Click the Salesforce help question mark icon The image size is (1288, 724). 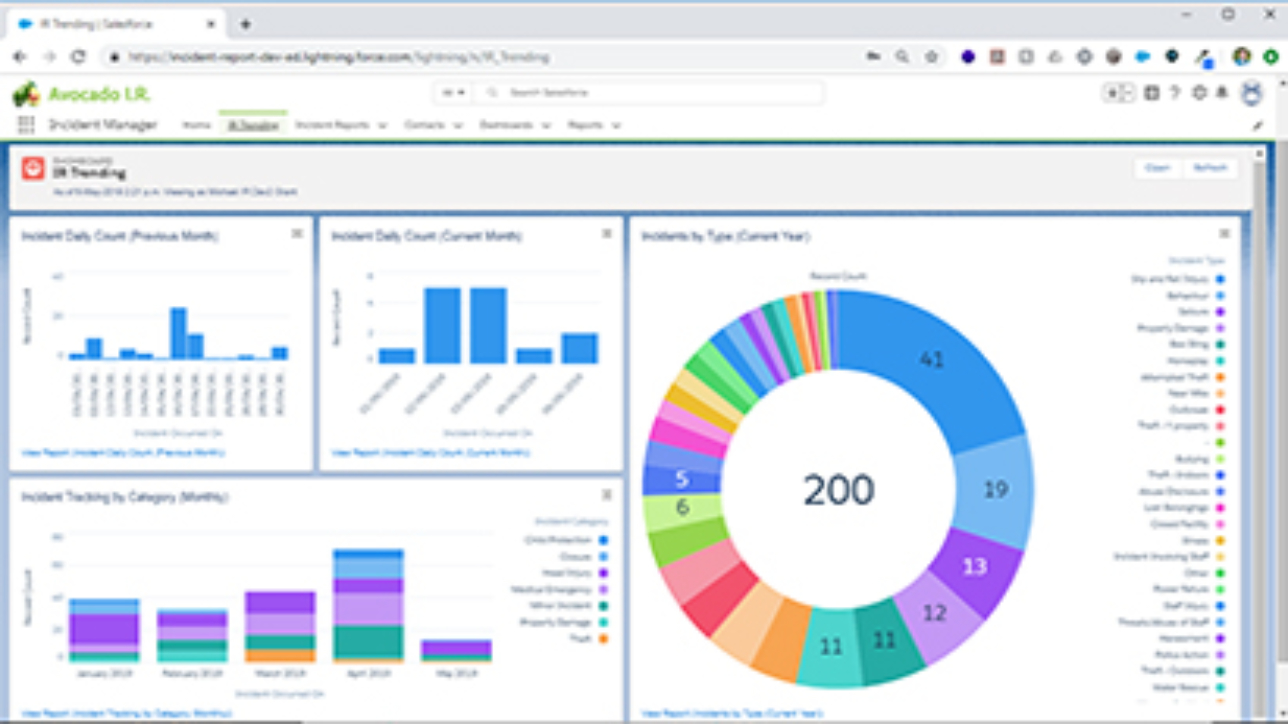1175,93
